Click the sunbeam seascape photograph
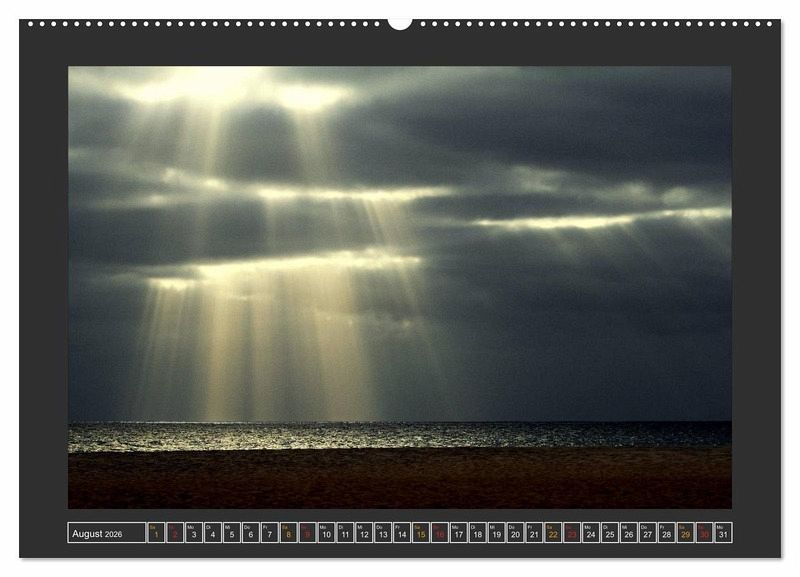This screenshot has width=800, height=577. tap(399, 287)
